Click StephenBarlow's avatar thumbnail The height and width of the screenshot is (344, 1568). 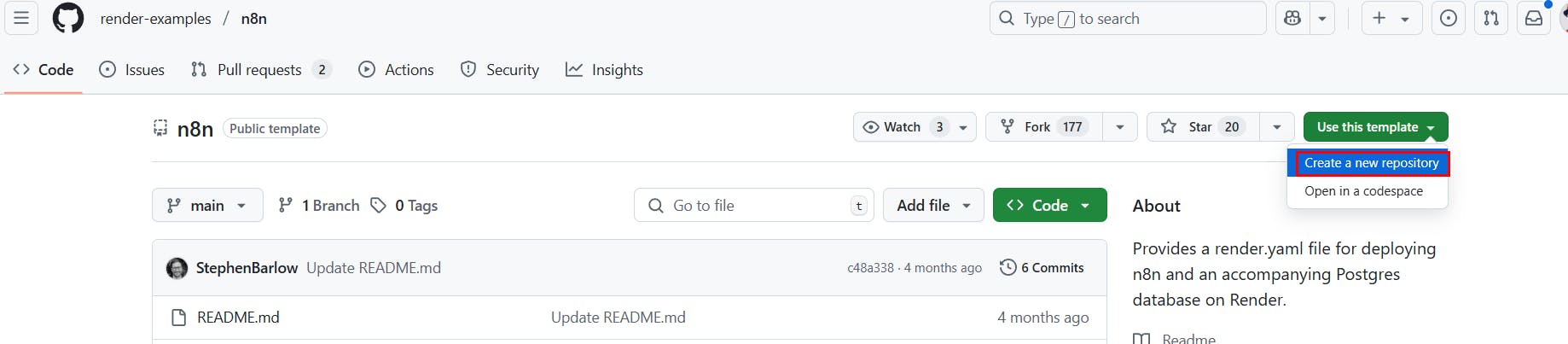point(177,268)
